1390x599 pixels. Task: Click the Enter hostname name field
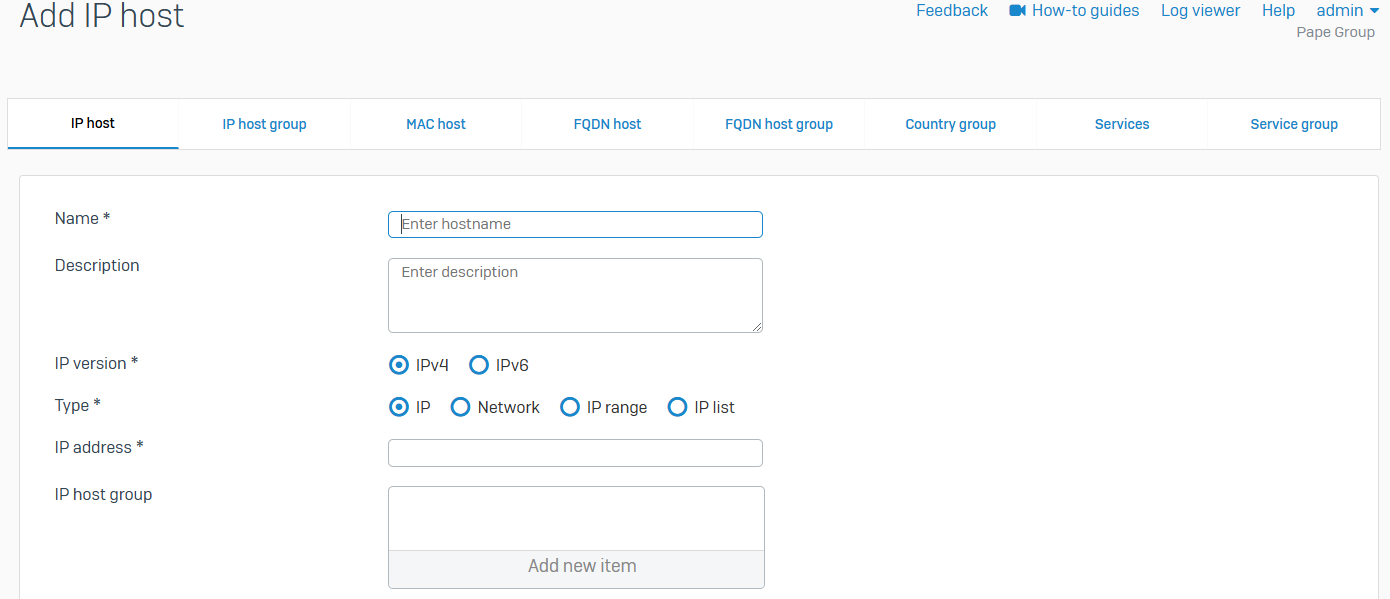pyautogui.click(x=575, y=224)
